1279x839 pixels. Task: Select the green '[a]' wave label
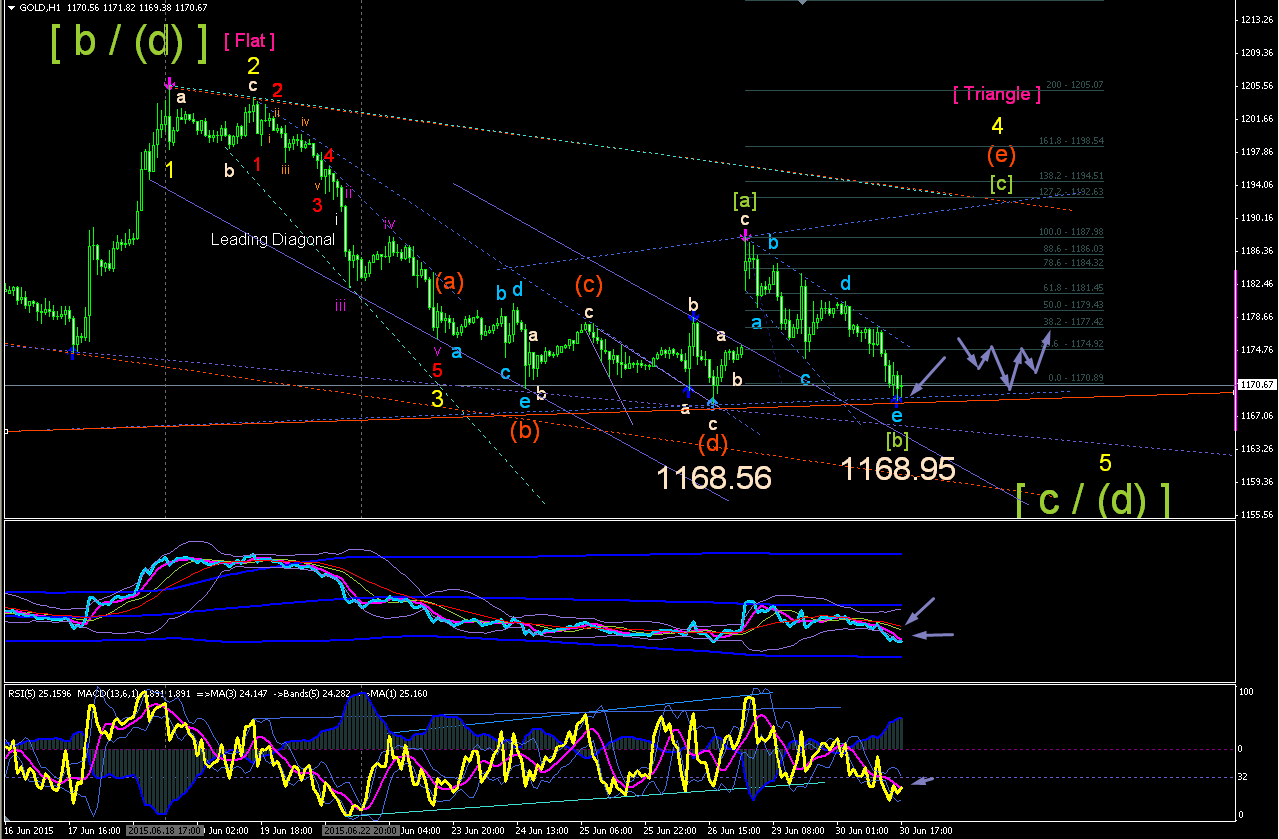[745, 200]
